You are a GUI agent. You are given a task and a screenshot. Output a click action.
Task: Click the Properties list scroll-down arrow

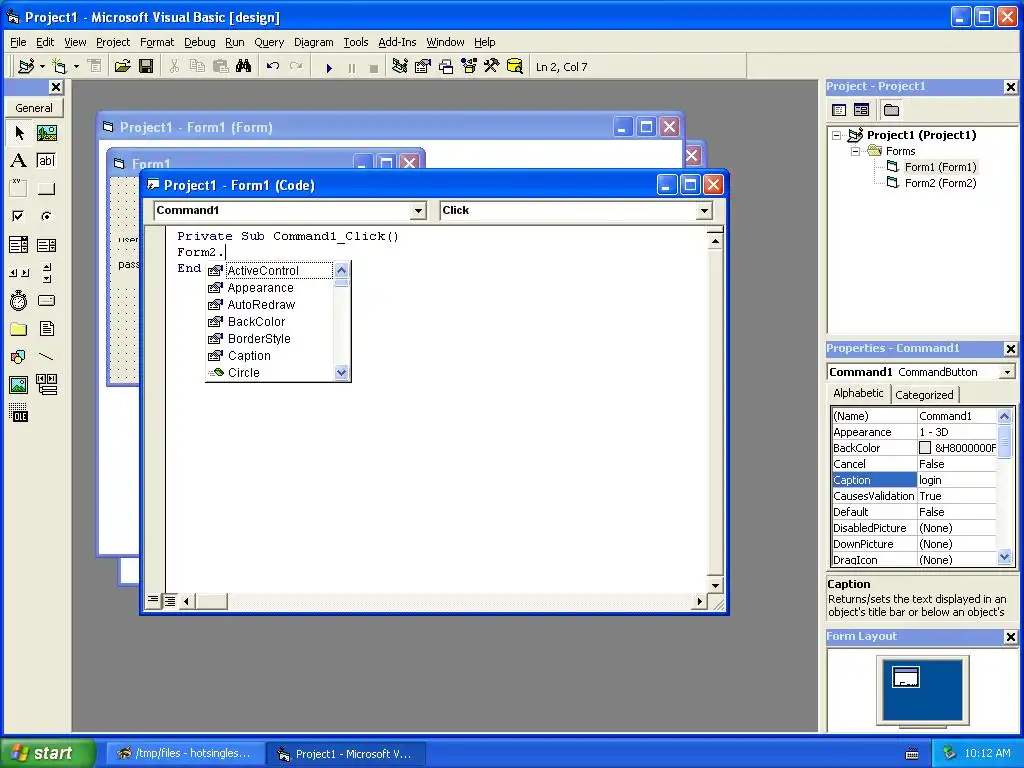[1004, 557]
